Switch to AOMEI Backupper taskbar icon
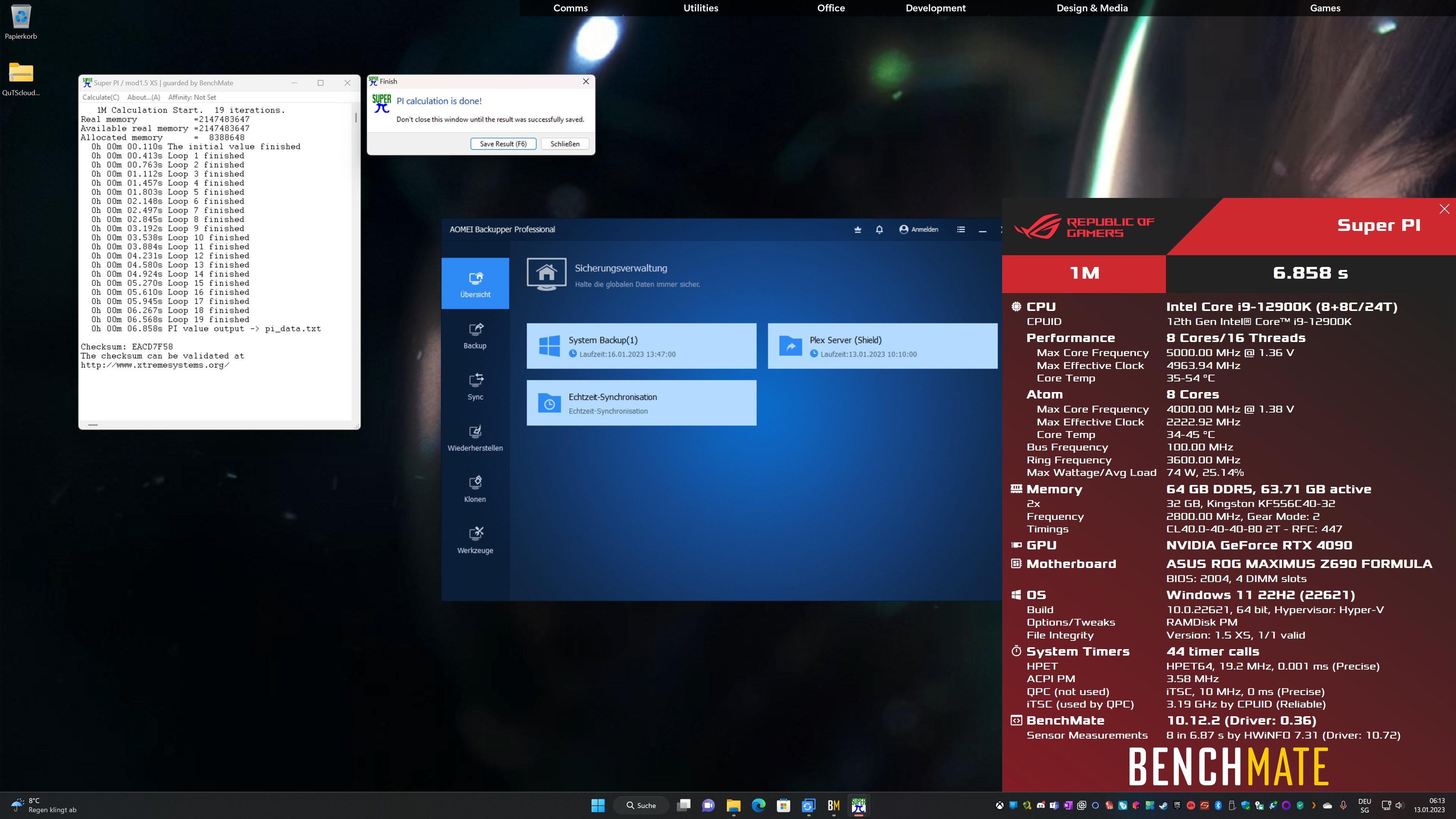Image resolution: width=1456 pixels, height=819 pixels. click(808, 805)
